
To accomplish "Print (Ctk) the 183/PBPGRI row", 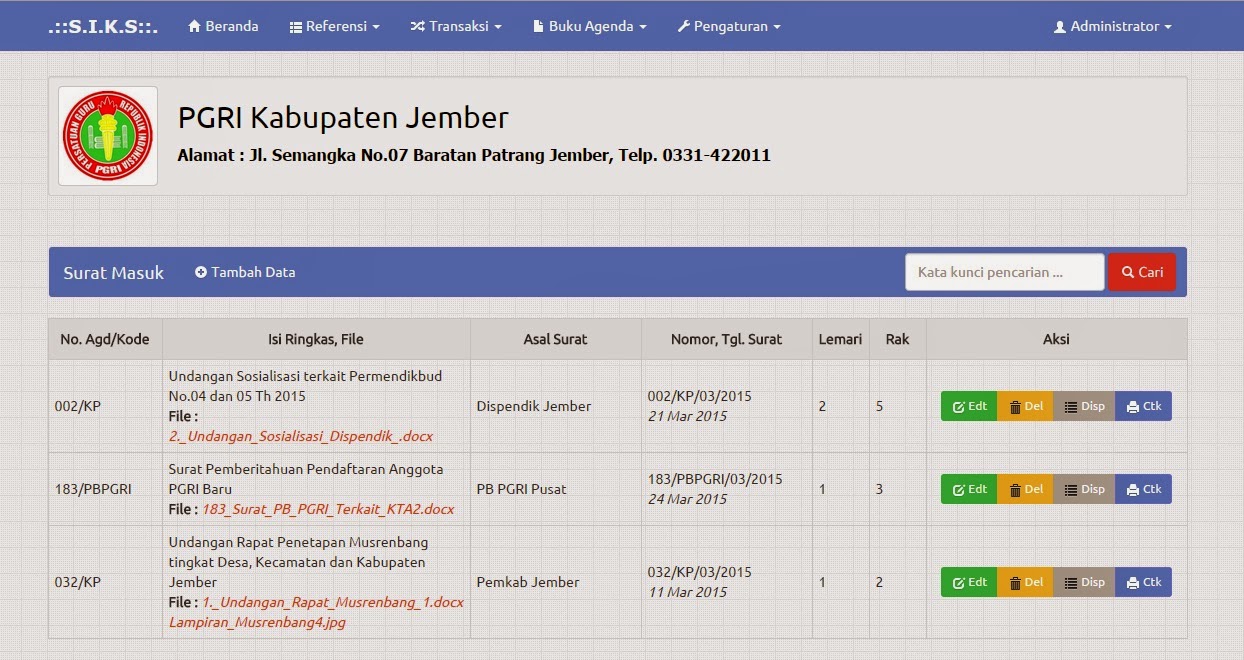I will coord(1143,489).
